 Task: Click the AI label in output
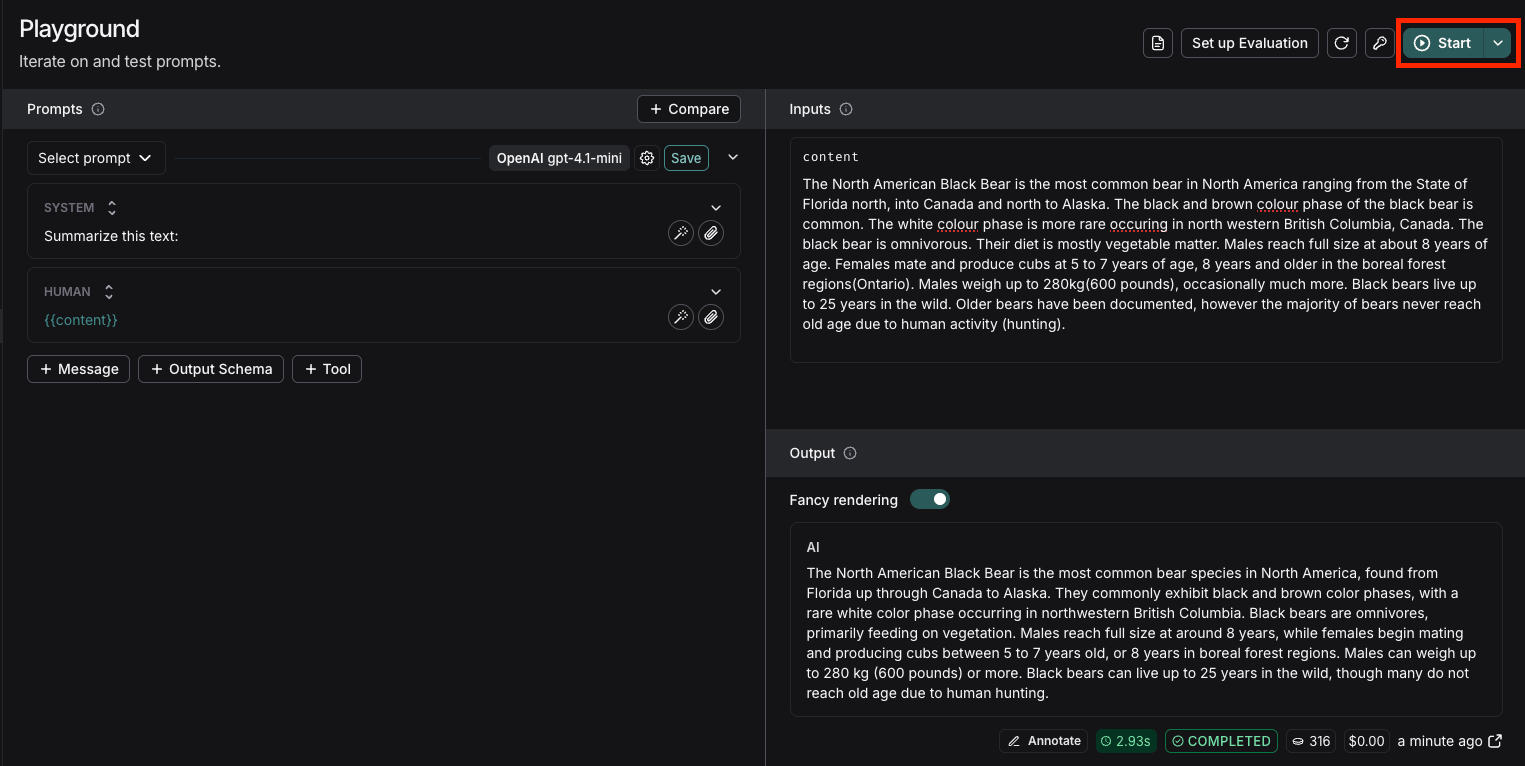813,547
